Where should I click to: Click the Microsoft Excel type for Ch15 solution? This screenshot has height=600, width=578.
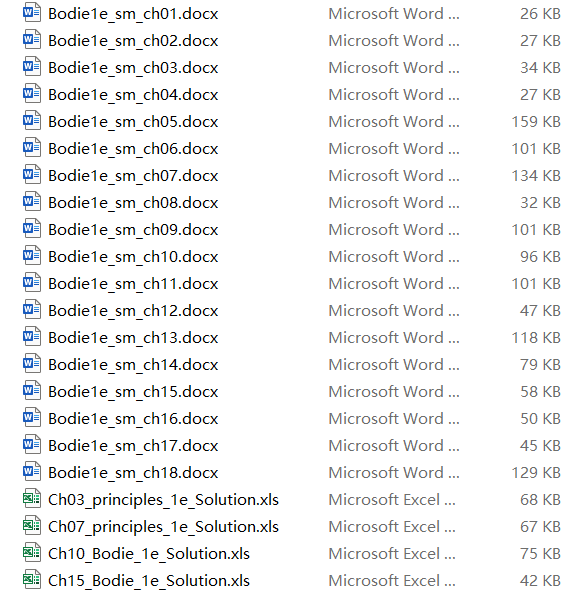pos(392,580)
